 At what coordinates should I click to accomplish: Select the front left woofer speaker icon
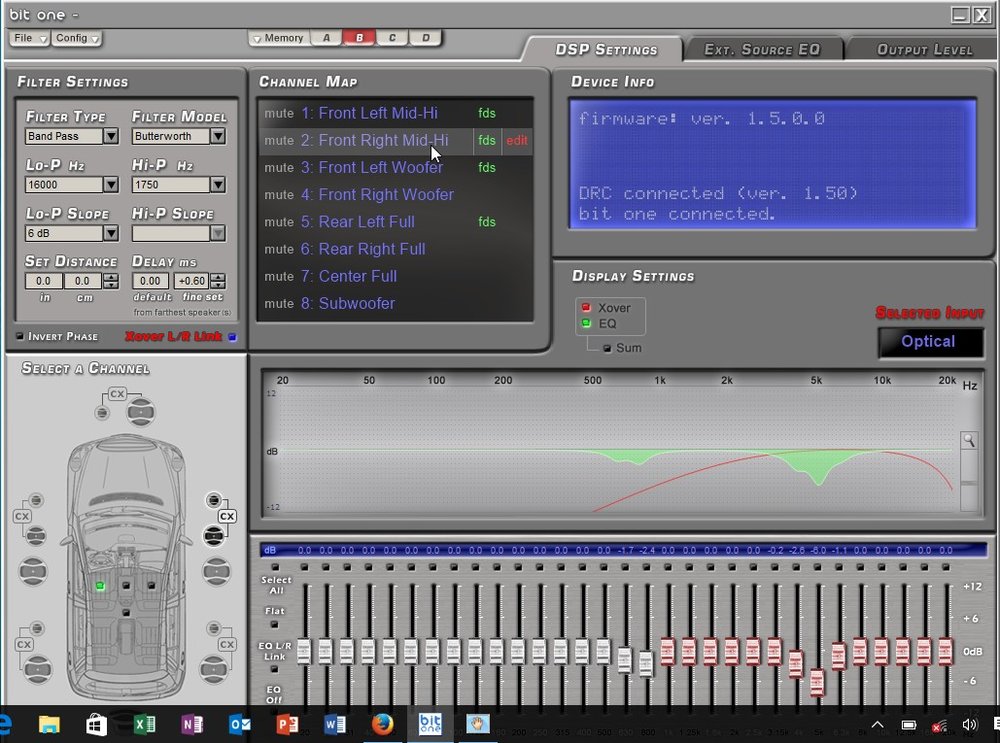point(33,571)
